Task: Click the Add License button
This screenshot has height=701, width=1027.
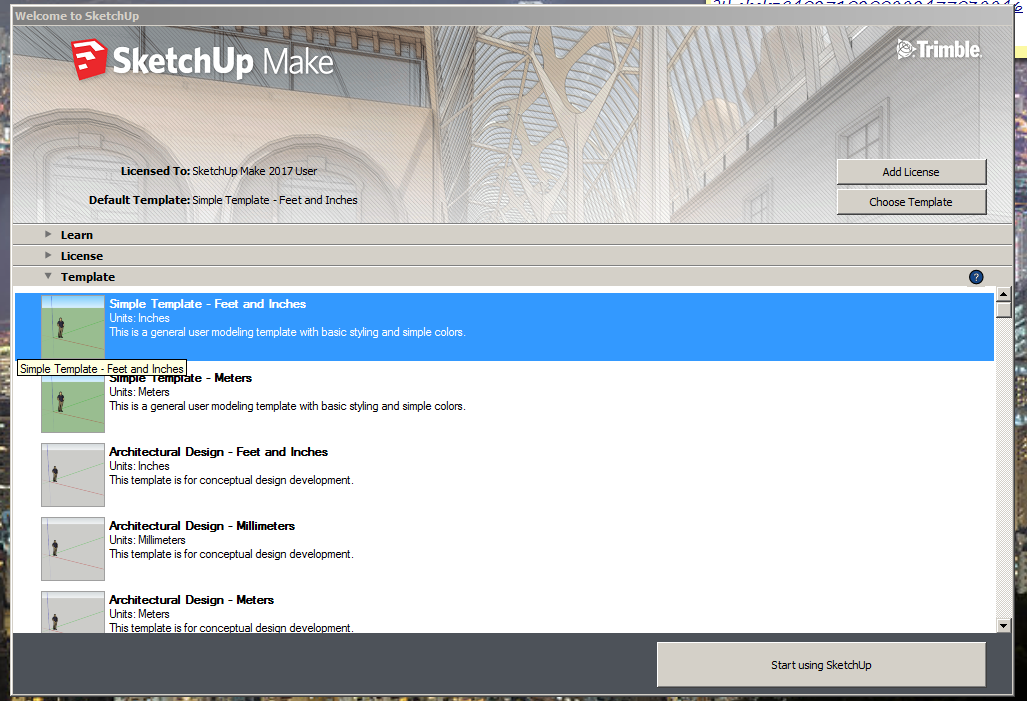Action: (x=911, y=172)
